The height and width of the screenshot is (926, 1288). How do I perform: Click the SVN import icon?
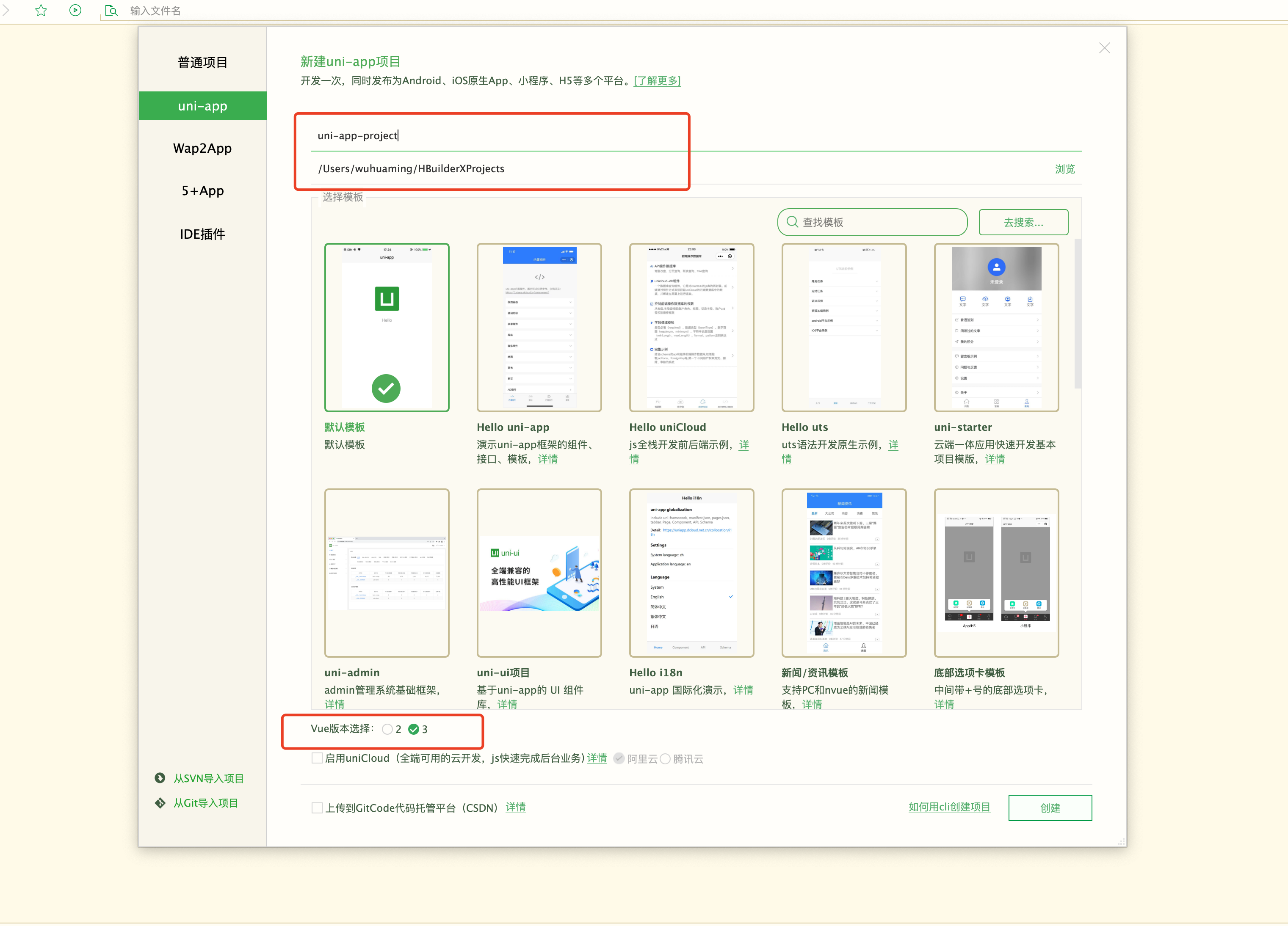160,778
